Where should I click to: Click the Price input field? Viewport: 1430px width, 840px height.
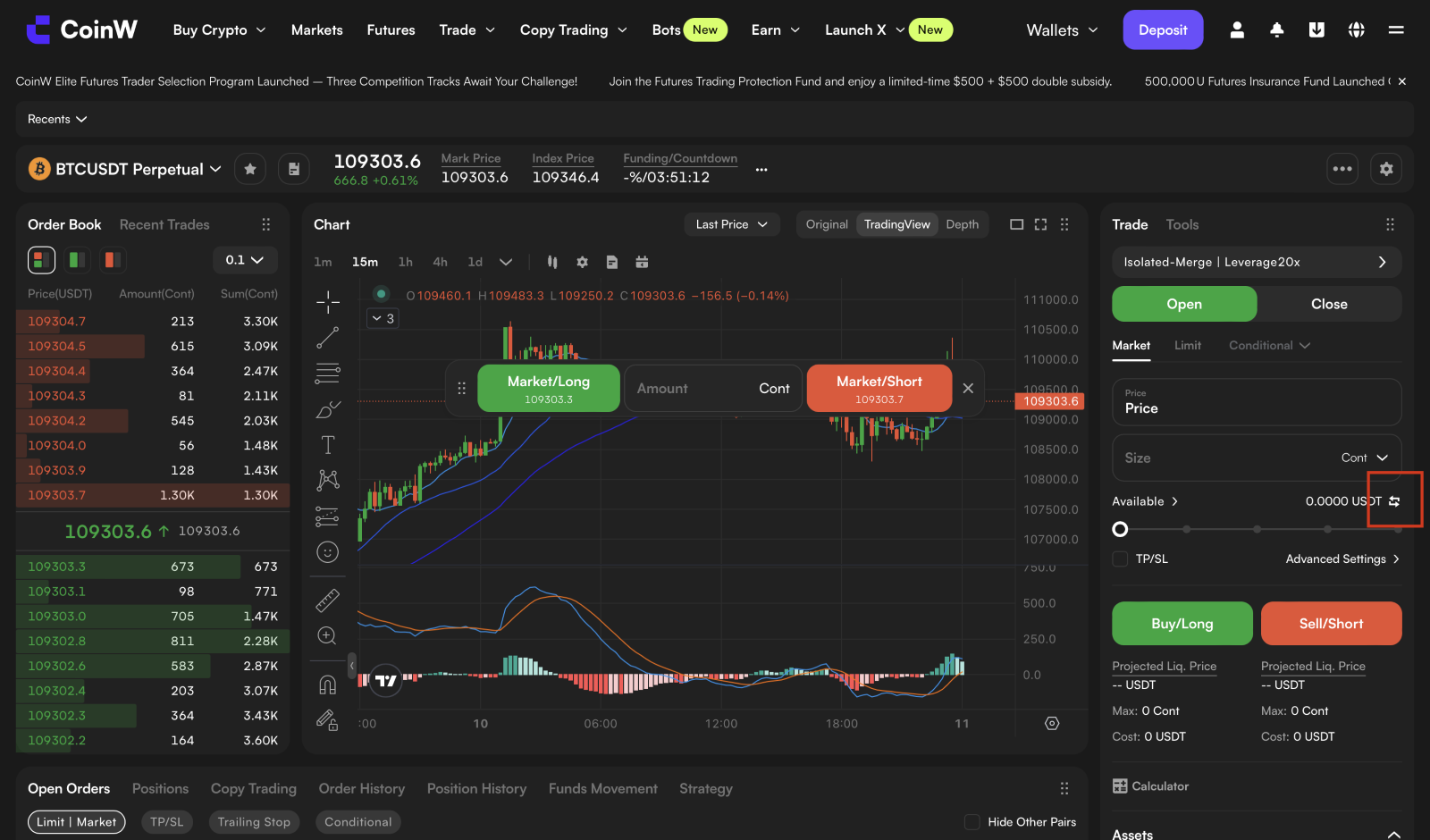tap(1257, 402)
